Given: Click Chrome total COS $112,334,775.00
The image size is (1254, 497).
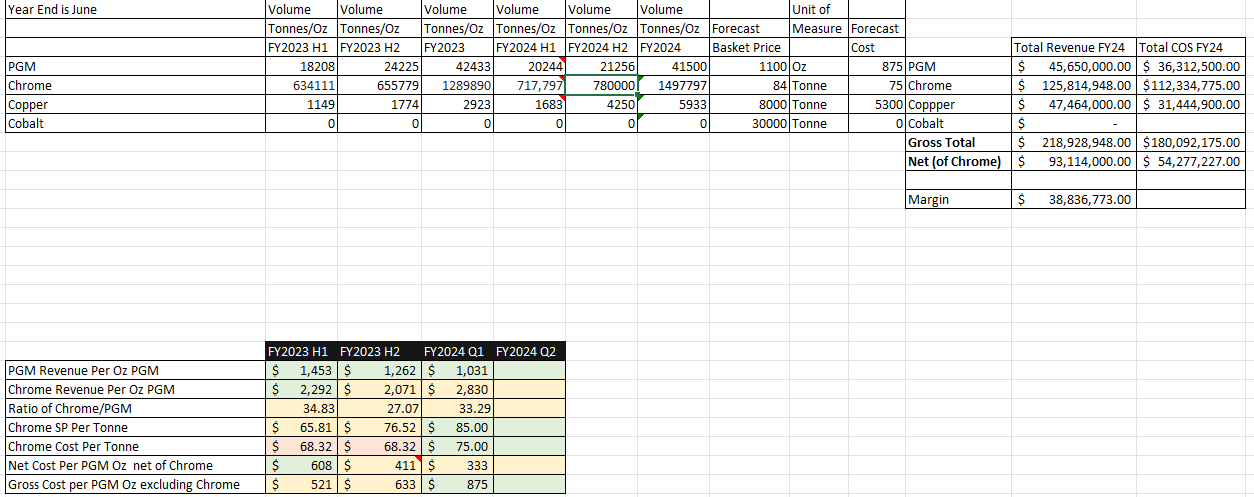Looking at the screenshot, I should point(1190,86).
